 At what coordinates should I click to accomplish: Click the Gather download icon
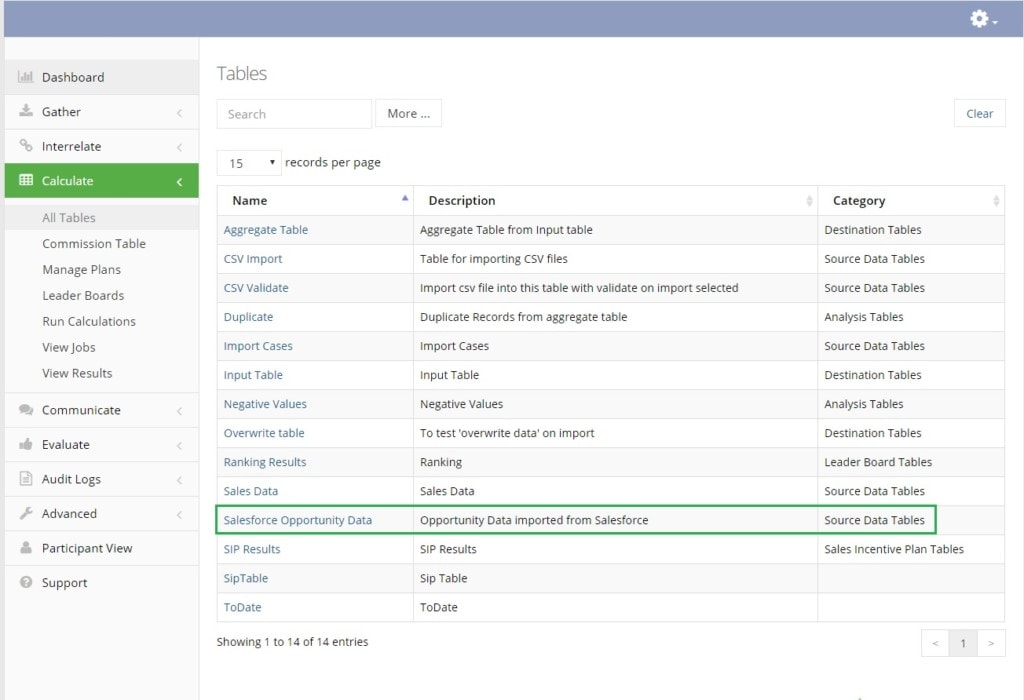coord(25,110)
